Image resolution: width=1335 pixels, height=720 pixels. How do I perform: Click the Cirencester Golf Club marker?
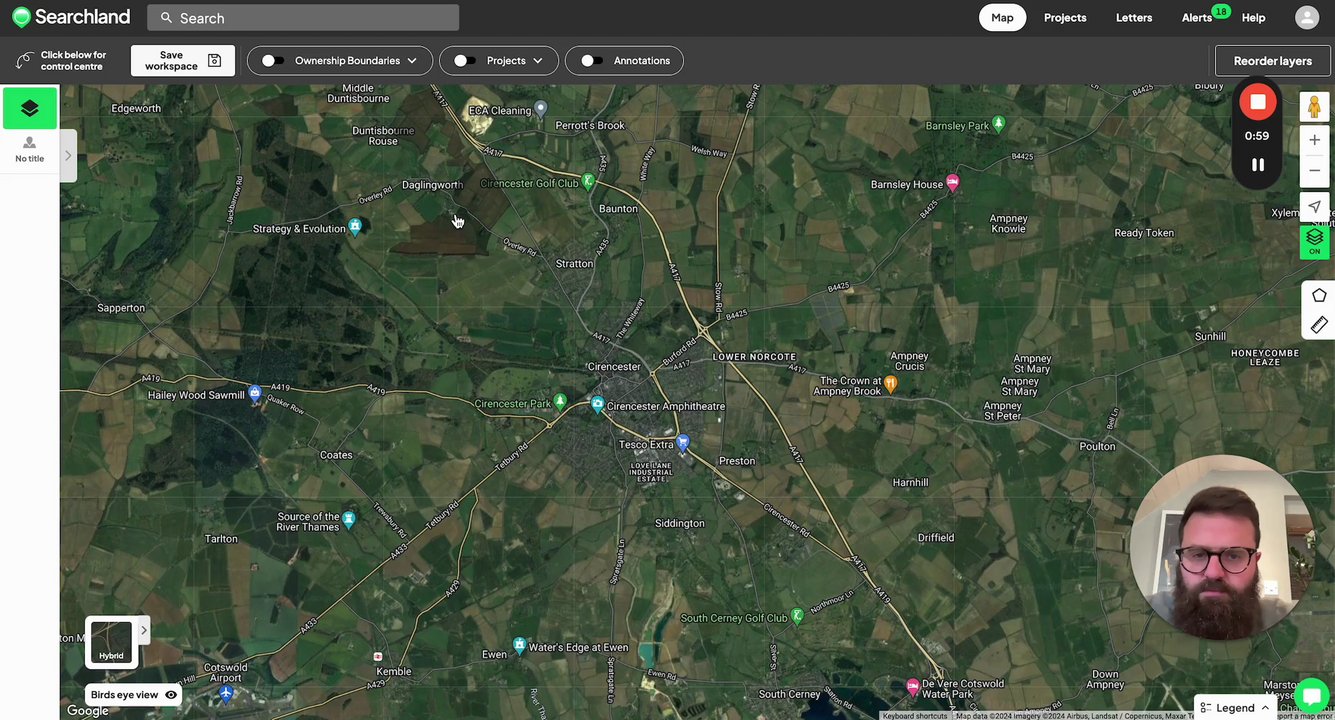pos(588,181)
